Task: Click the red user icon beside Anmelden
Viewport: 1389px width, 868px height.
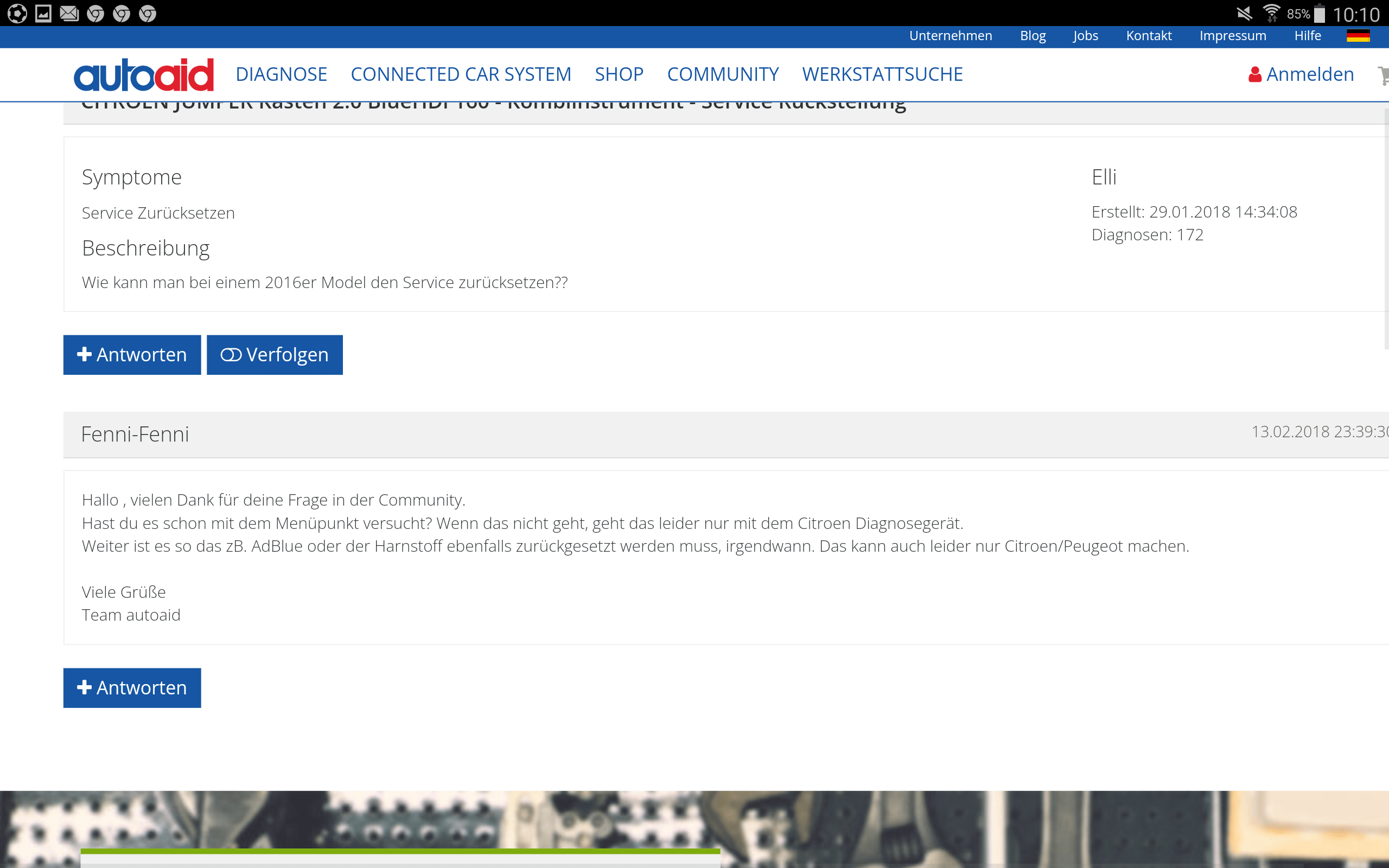Action: 1254,75
